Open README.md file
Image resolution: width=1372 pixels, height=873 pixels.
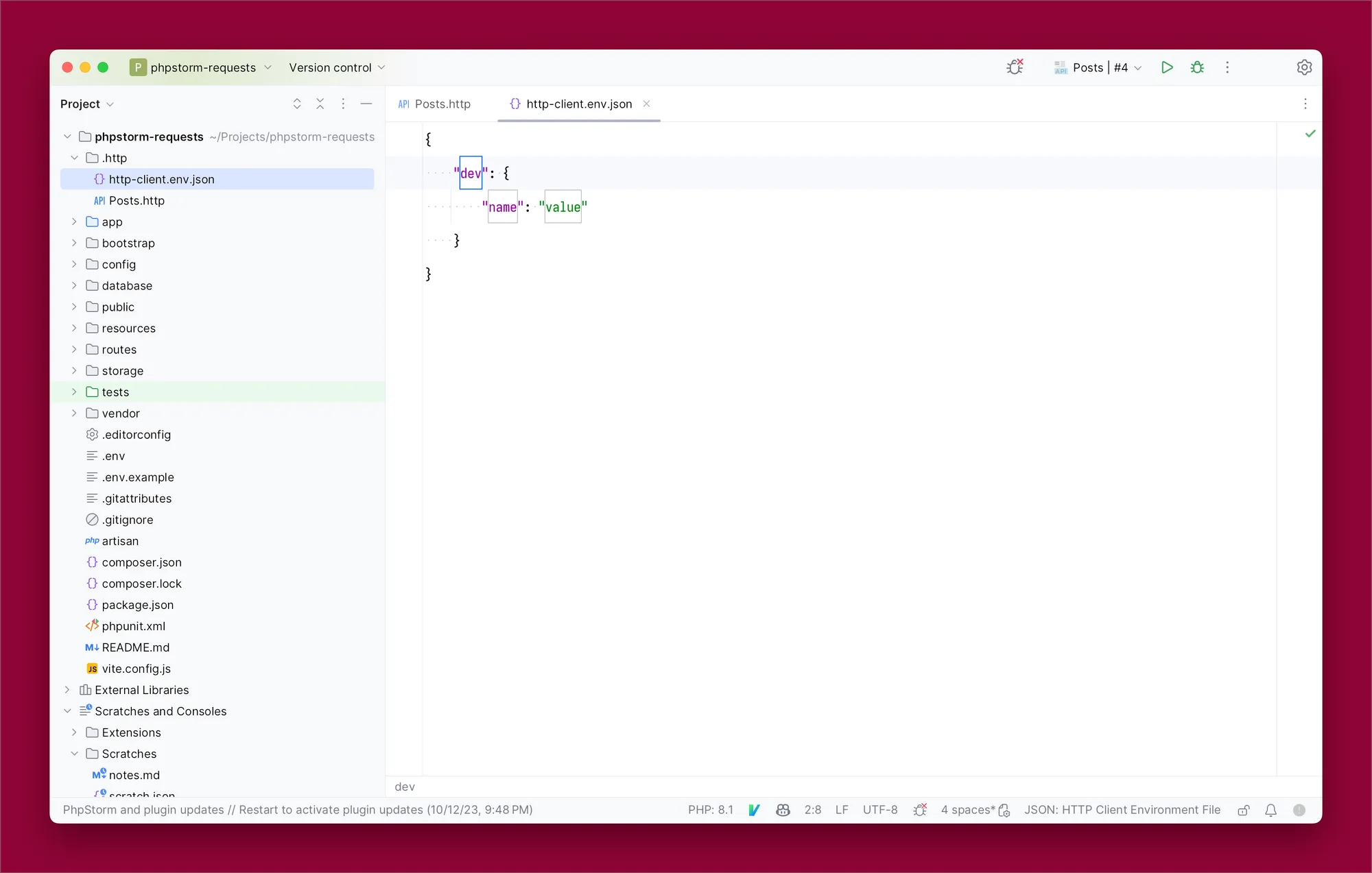[x=135, y=647]
